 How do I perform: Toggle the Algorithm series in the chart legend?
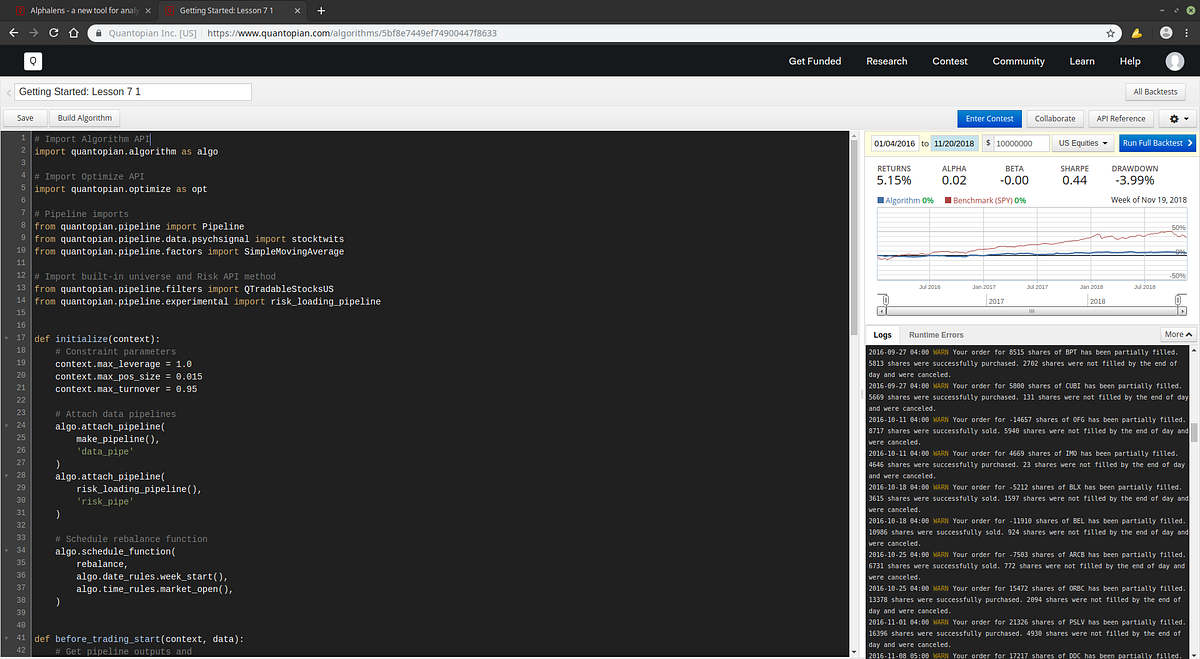coord(900,199)
